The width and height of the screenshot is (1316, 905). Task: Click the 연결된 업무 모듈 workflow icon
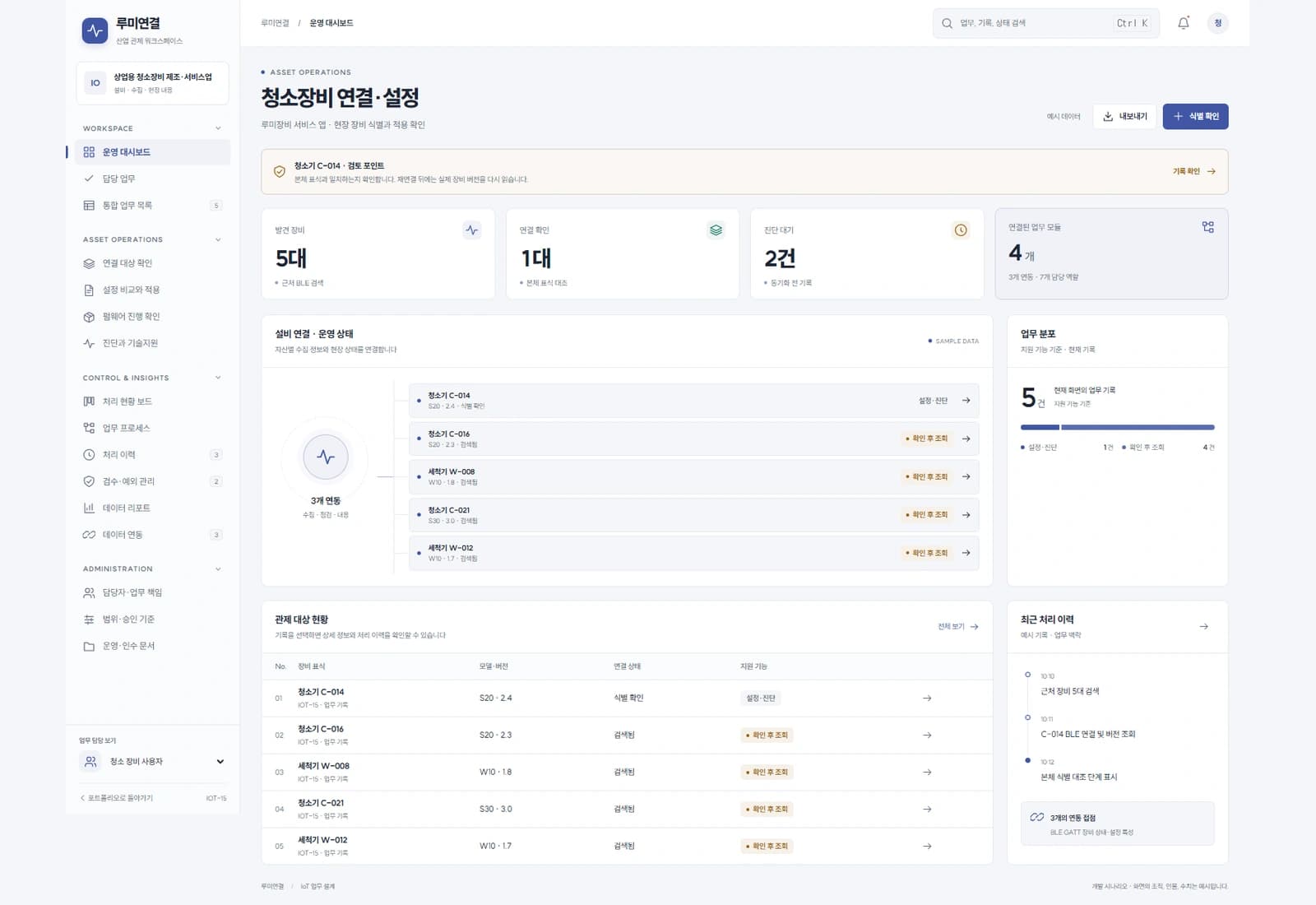[x=1208, y=227]
